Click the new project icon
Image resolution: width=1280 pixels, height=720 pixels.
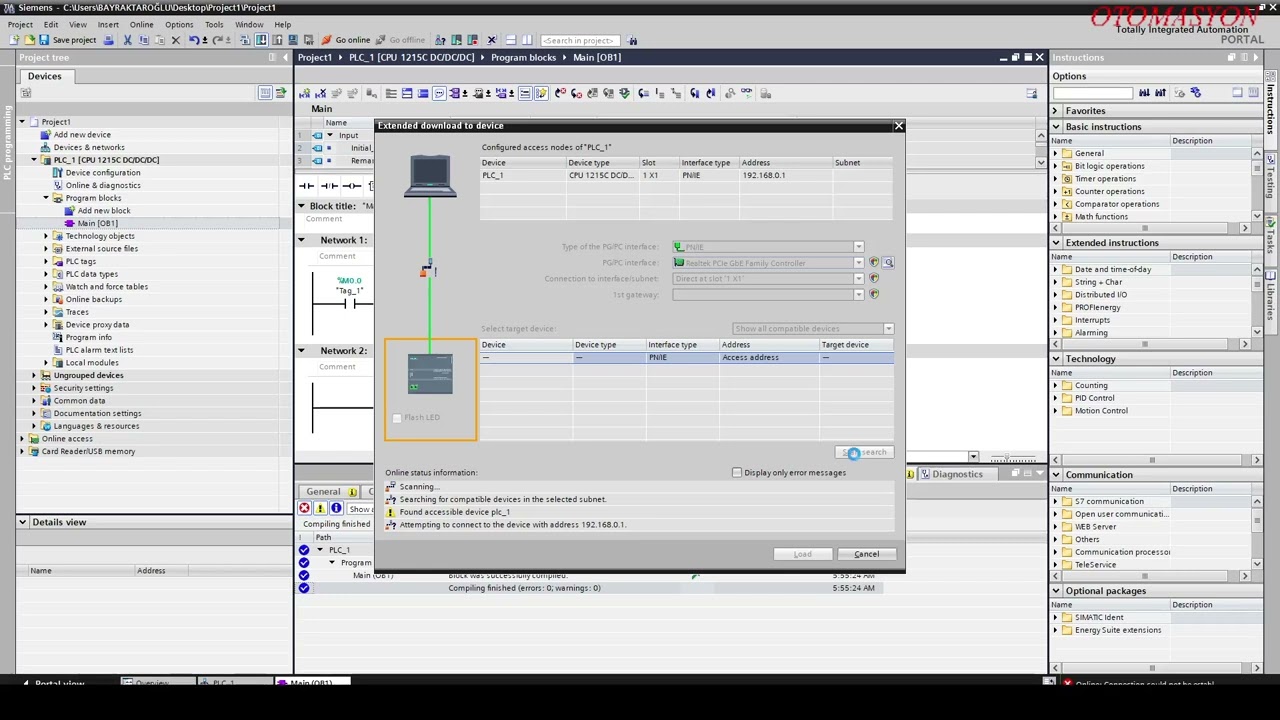(x=14, y=40)
